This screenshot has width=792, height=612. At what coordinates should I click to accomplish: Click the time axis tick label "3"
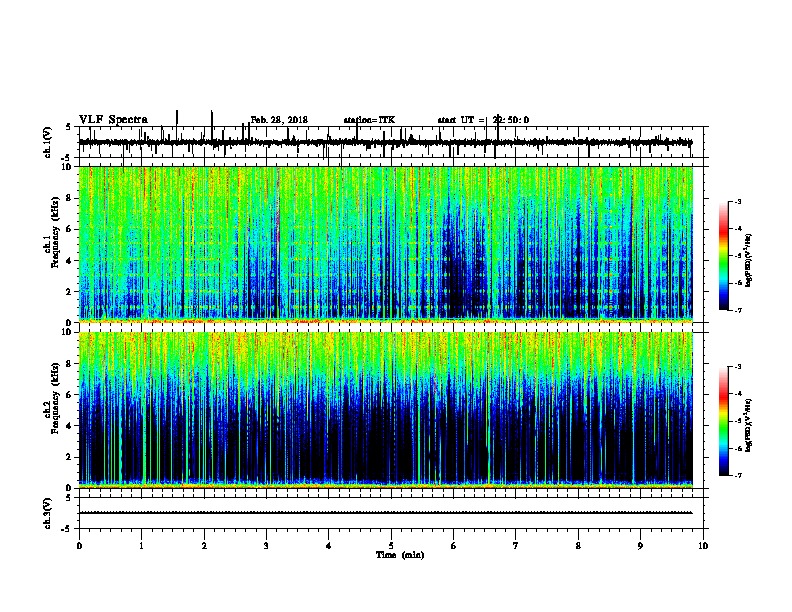[x=266, y=546]
